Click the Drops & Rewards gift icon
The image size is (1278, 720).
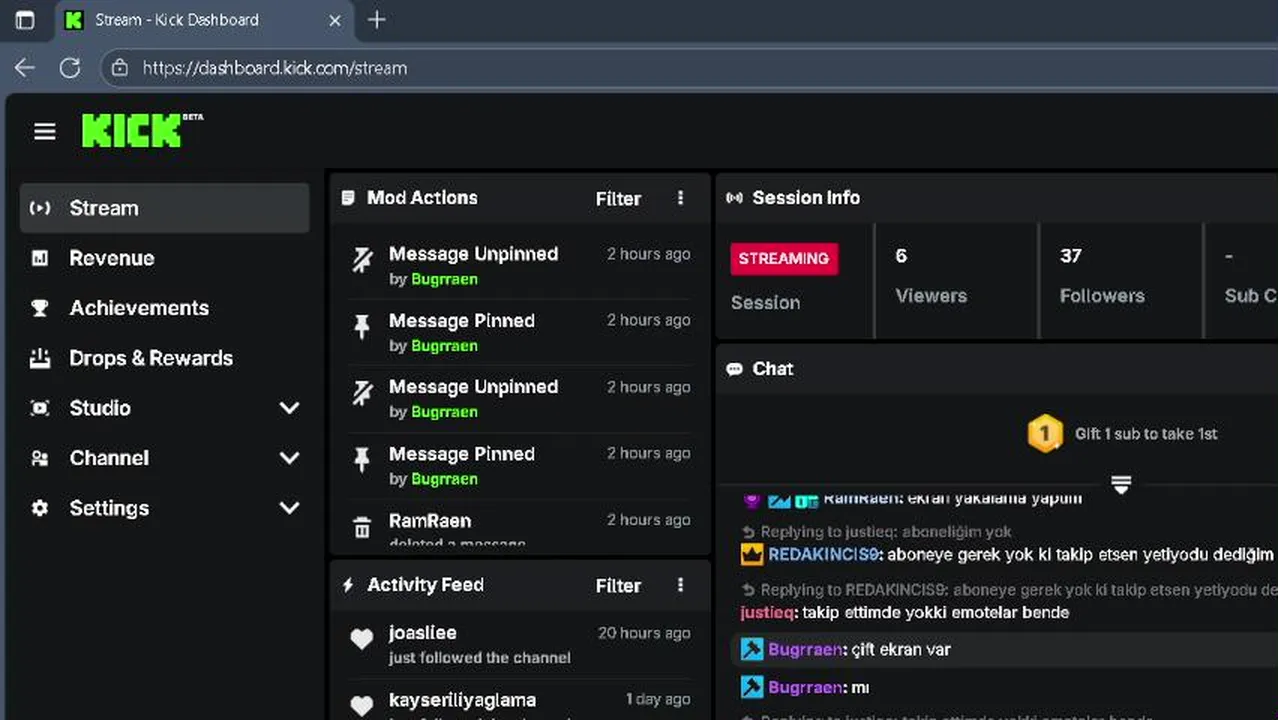(x=40, y=358)
